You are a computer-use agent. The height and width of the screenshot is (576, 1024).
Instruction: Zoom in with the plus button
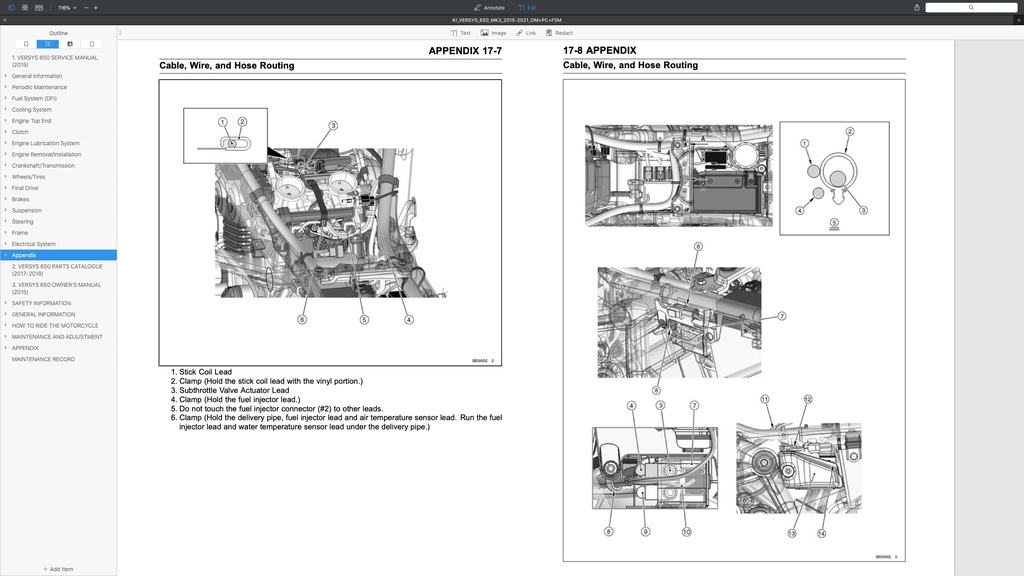click(95, 8)
